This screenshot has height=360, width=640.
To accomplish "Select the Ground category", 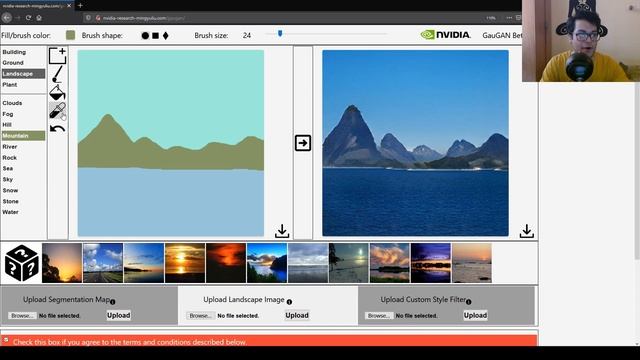I will click(13, 63).
